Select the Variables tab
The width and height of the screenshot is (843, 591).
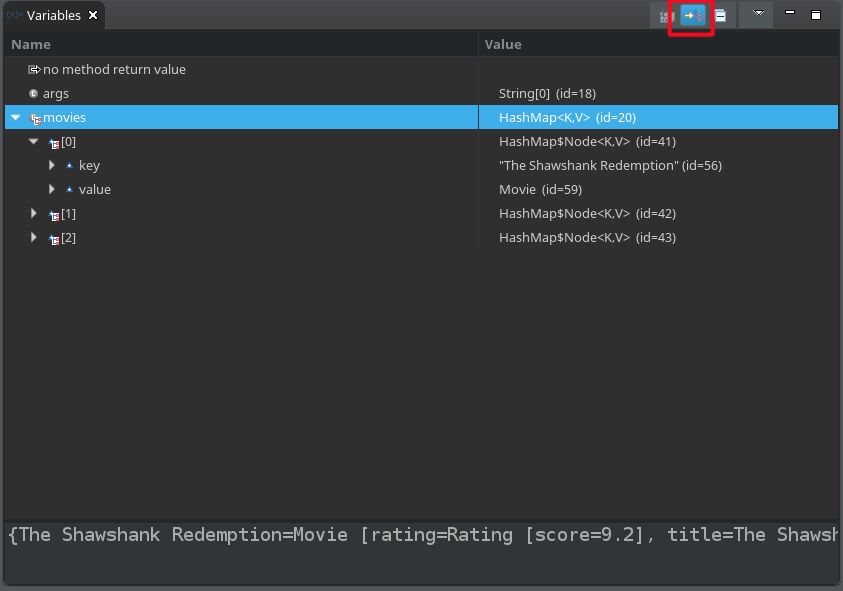point(52,16)
